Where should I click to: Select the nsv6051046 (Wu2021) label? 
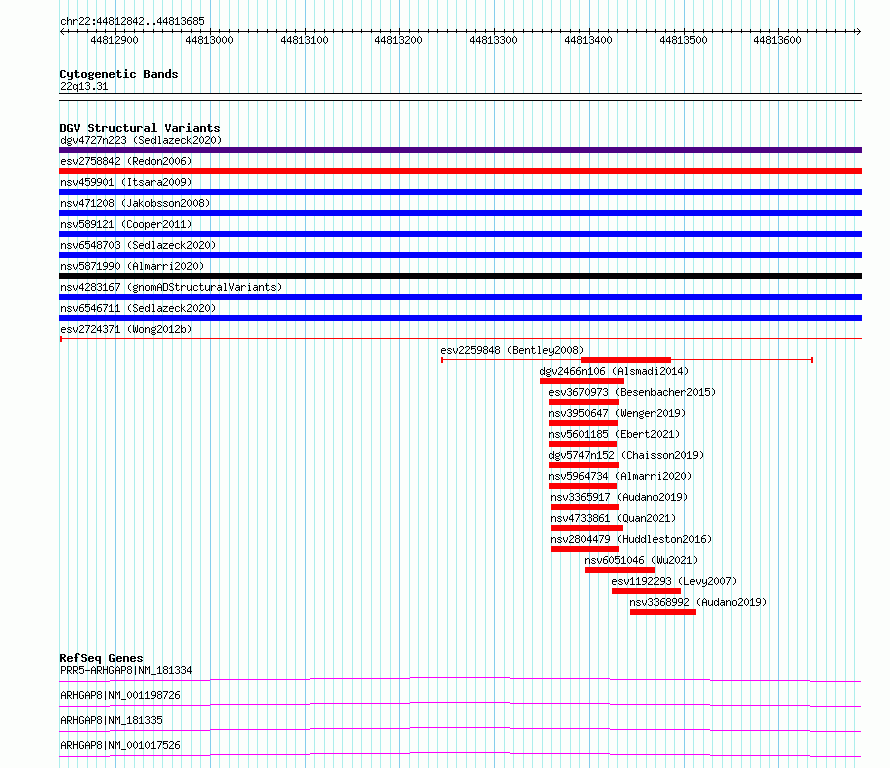(x=641, y=560)
